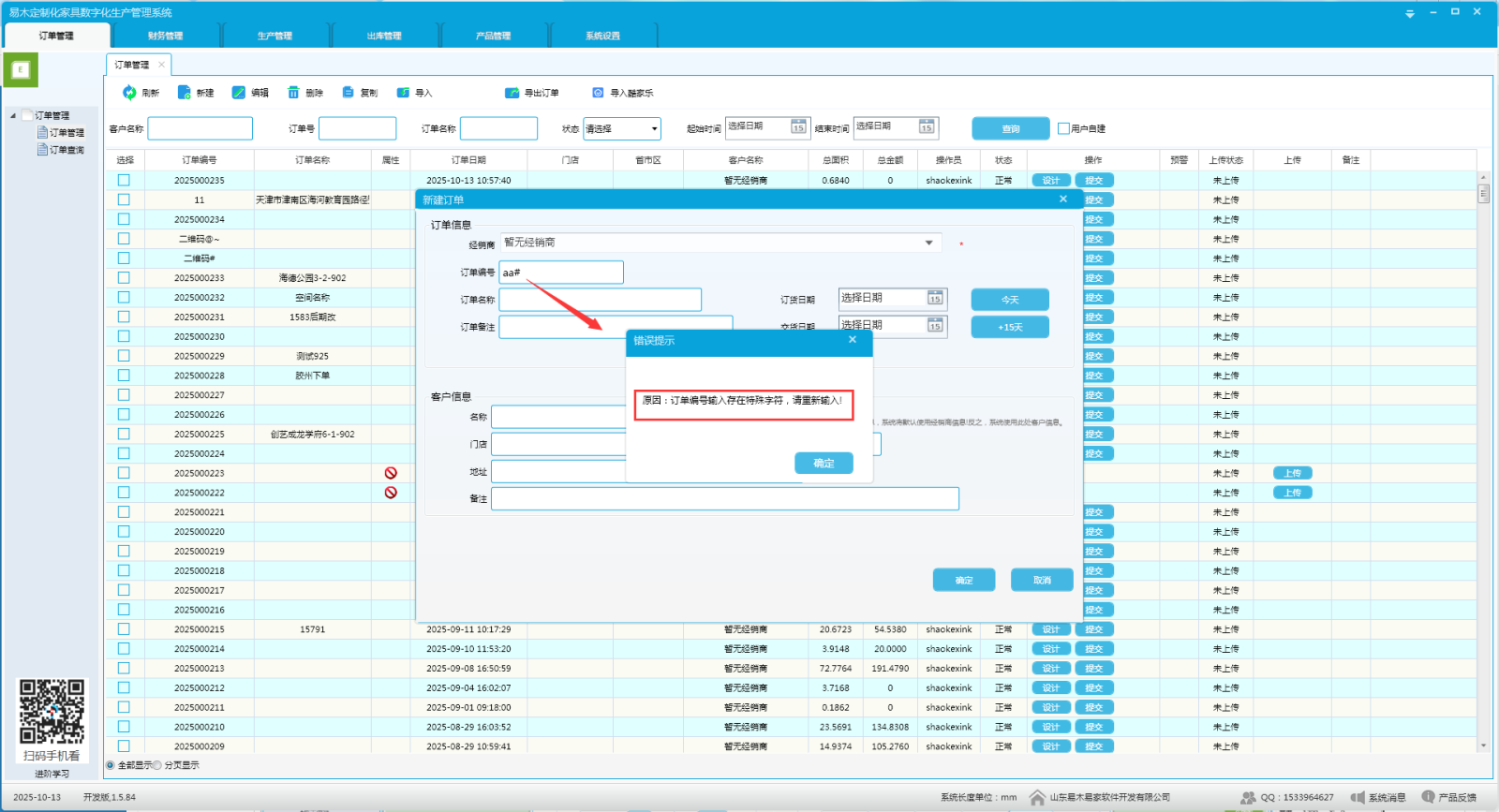Viewport: 1499px width, 812px height.
Task: Switch to the Finance Management (财务管理) tab
Action: point(165,36)
